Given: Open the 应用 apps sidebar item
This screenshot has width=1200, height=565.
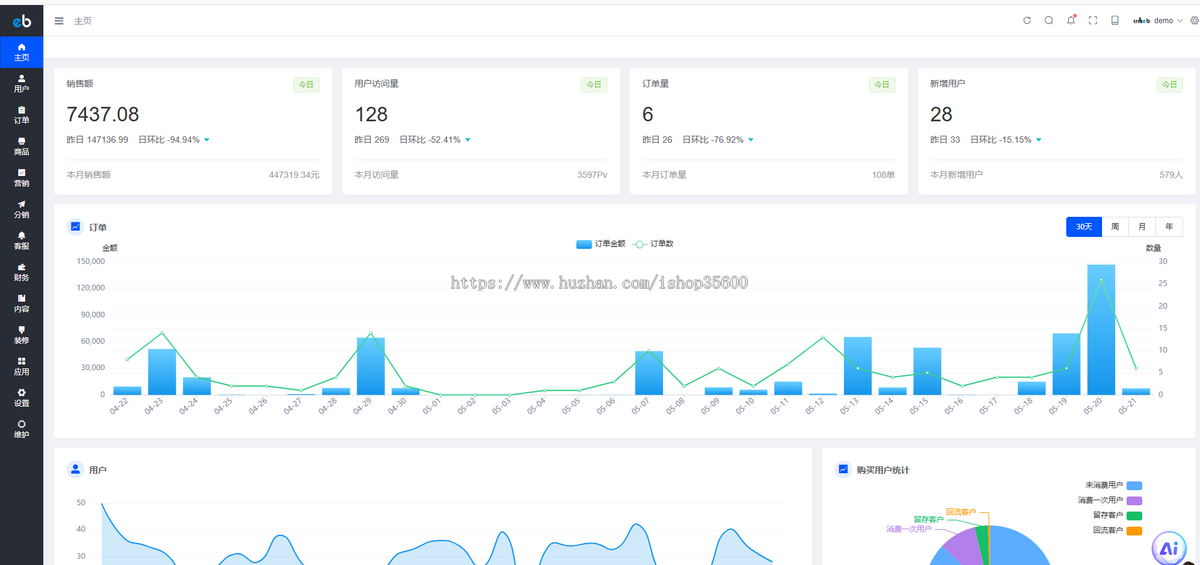Looking at the screenshot, I should 21,366.
